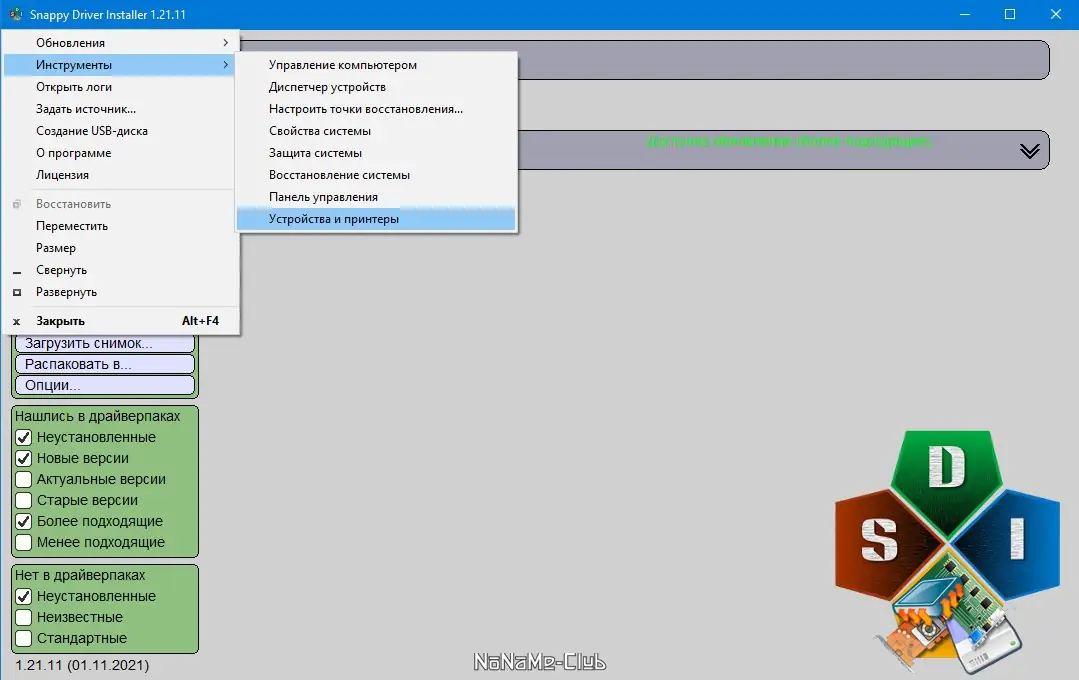
Task: Uncheck Новые версии in driver pack filters
Action: coord(21,458)
